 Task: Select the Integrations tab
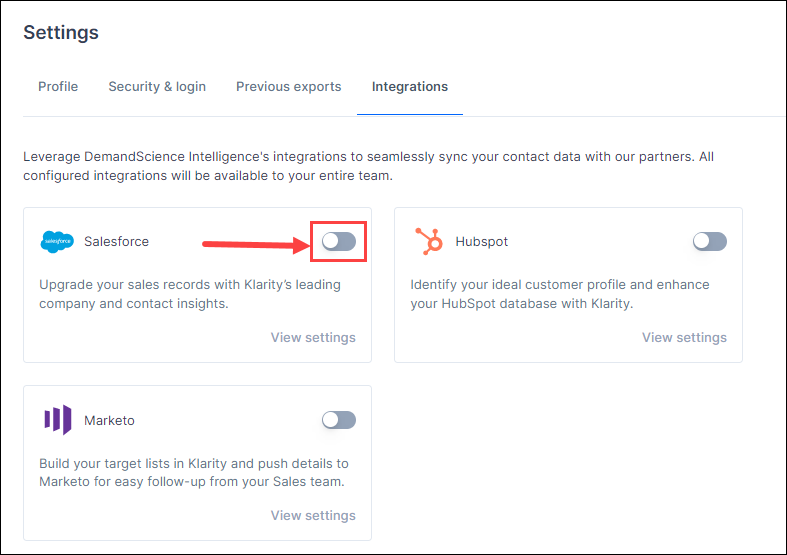click(x=410, y=87)
